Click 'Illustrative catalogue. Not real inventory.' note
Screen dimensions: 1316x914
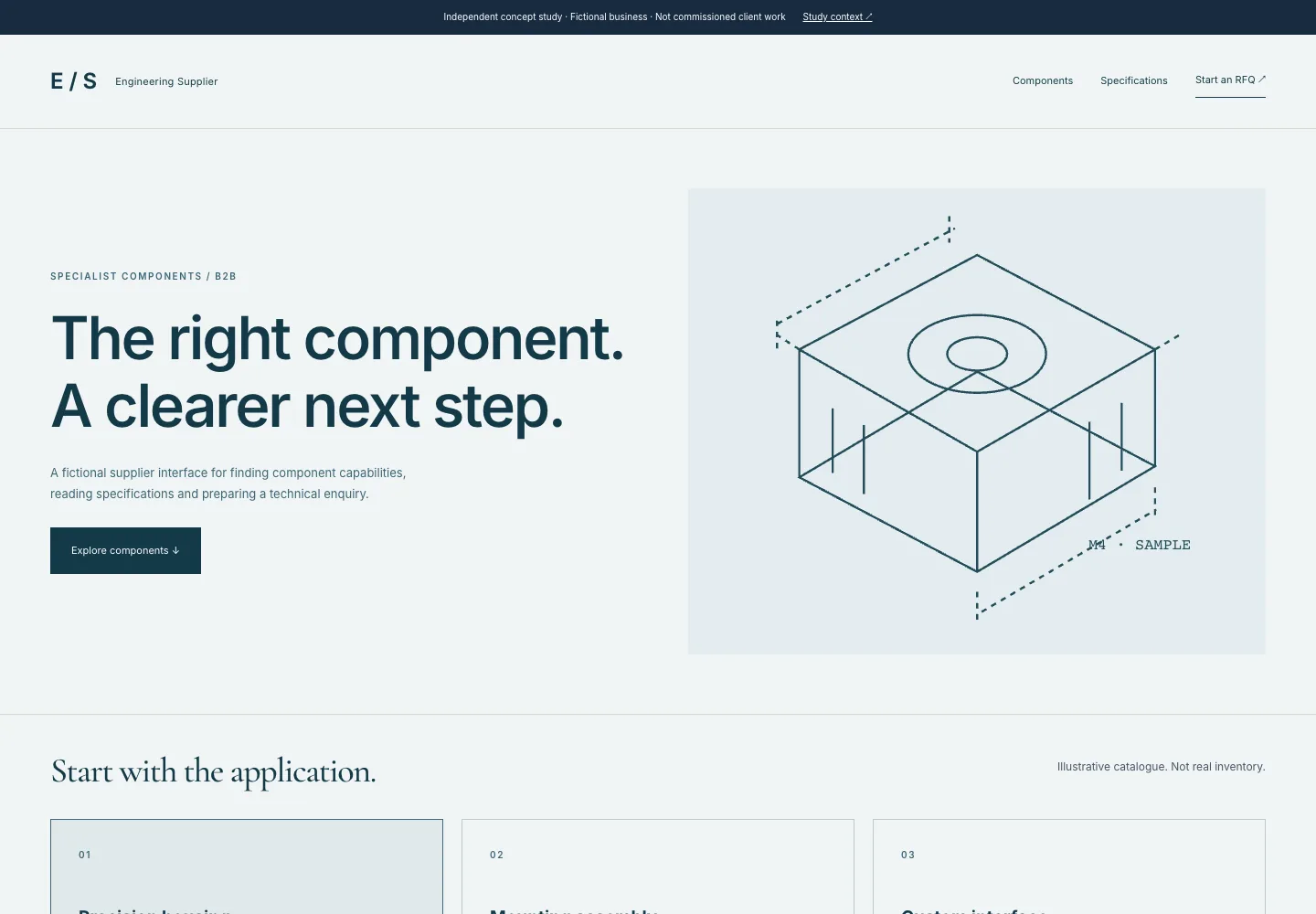click(1161, 767)
